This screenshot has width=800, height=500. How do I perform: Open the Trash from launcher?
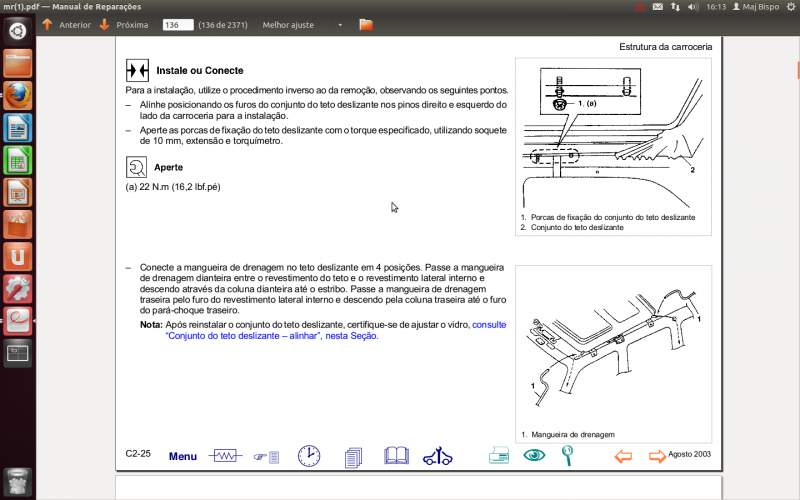tap(18, 481)
